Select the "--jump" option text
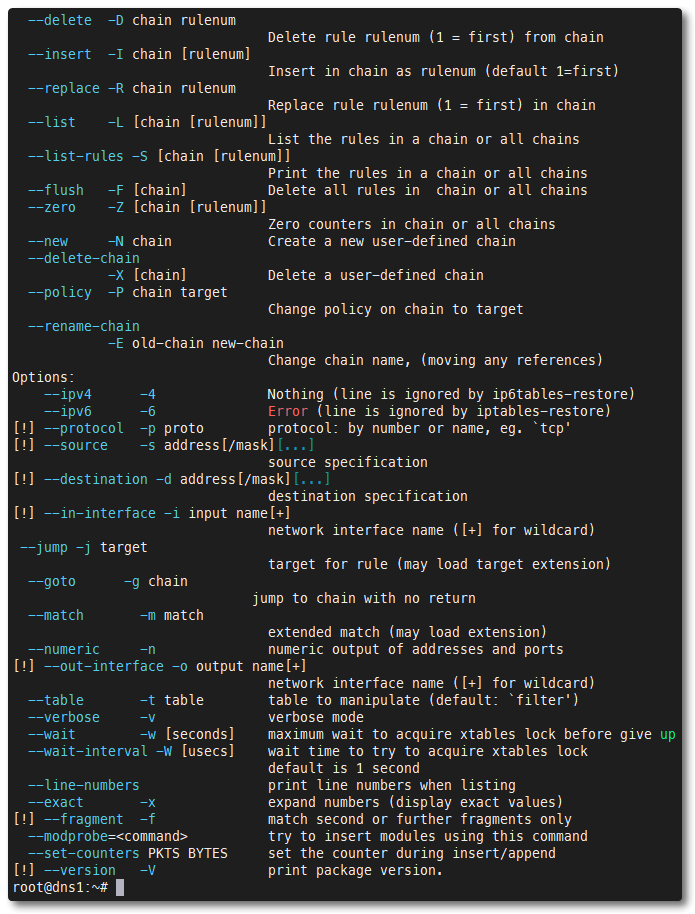 pyautogui.click(x=44, y=547)
